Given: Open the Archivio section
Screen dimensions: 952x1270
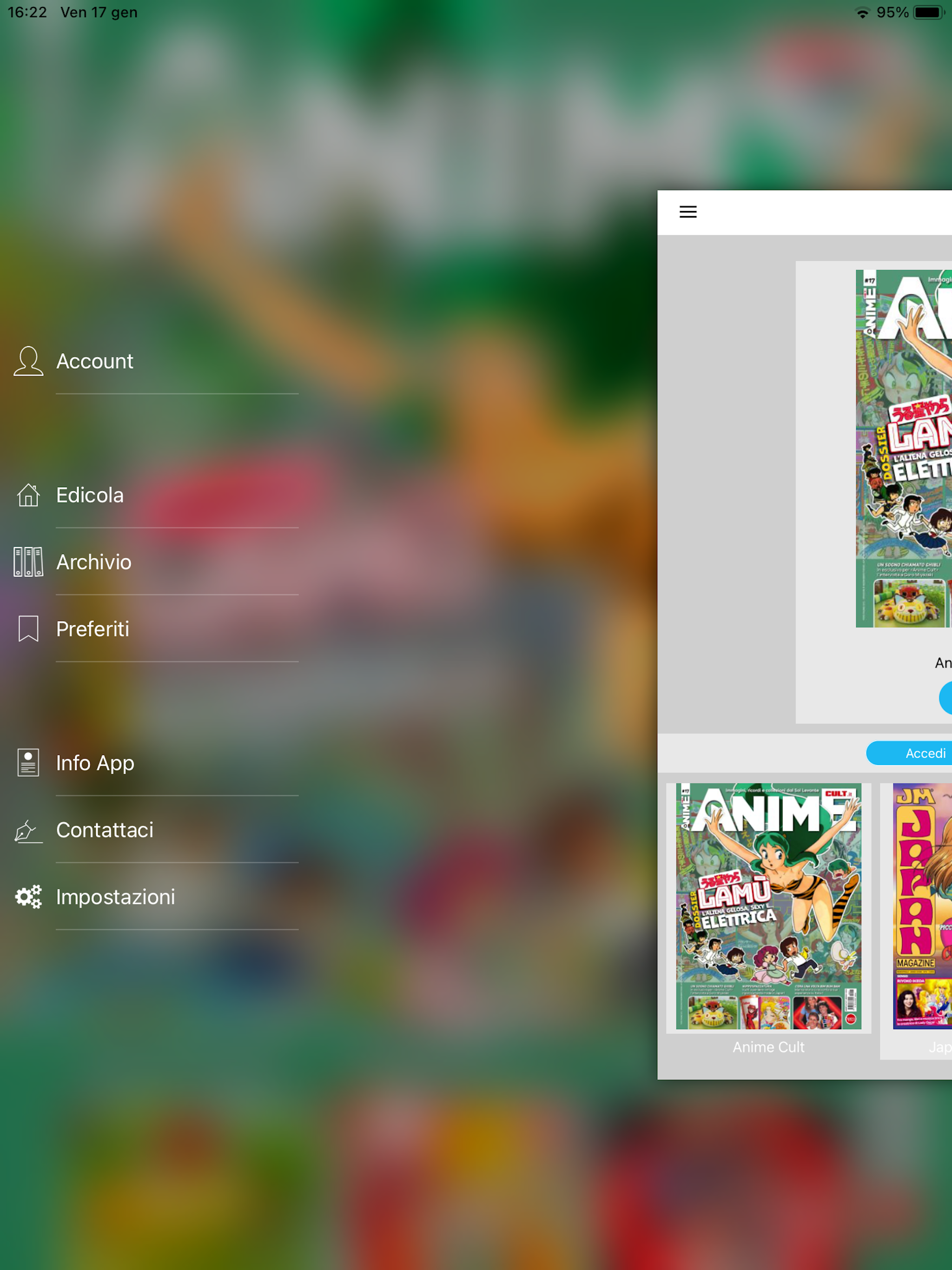Looking at the screenshot, I should (x=94, y=562).
